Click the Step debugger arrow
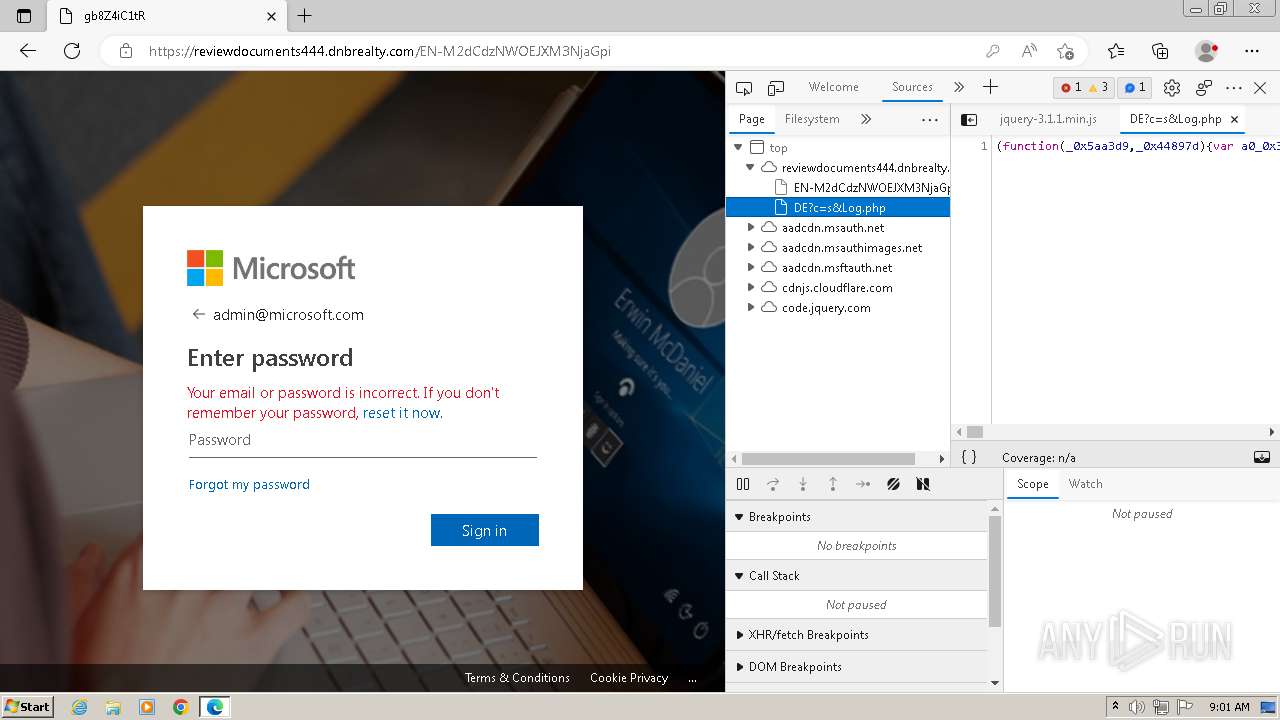 tap(863, 484)
